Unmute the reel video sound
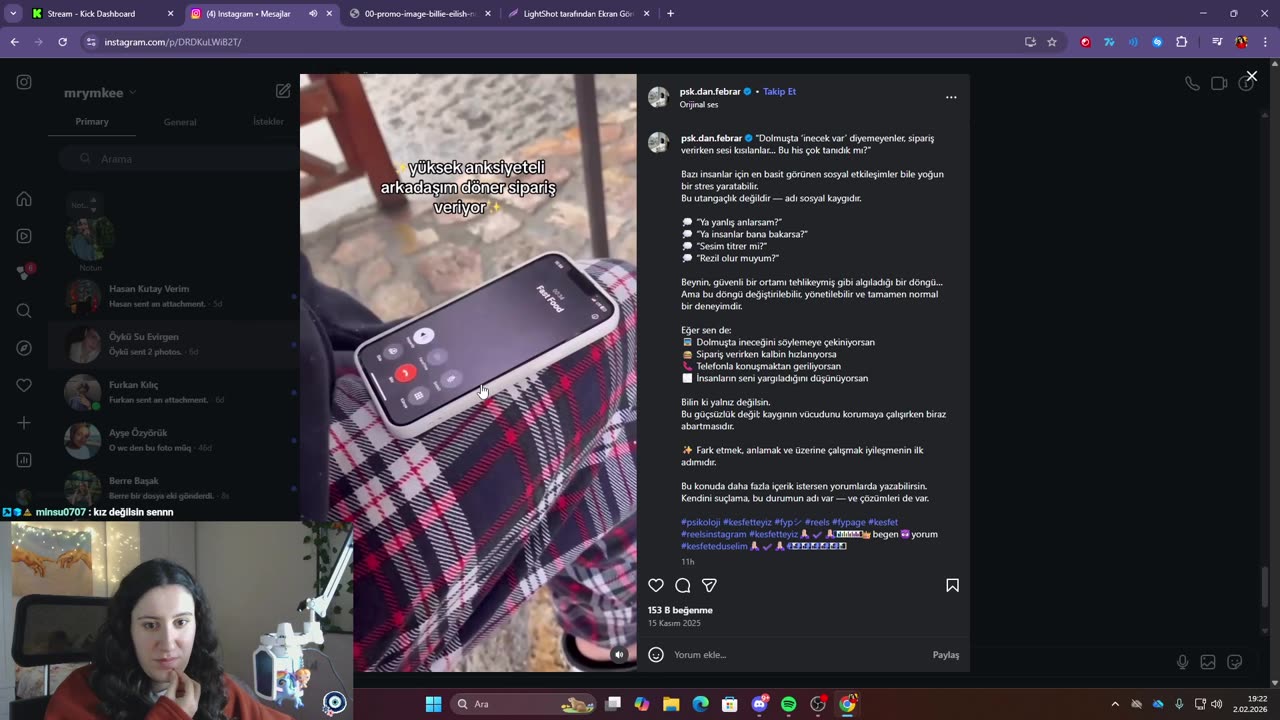 (x=619, y=655)
